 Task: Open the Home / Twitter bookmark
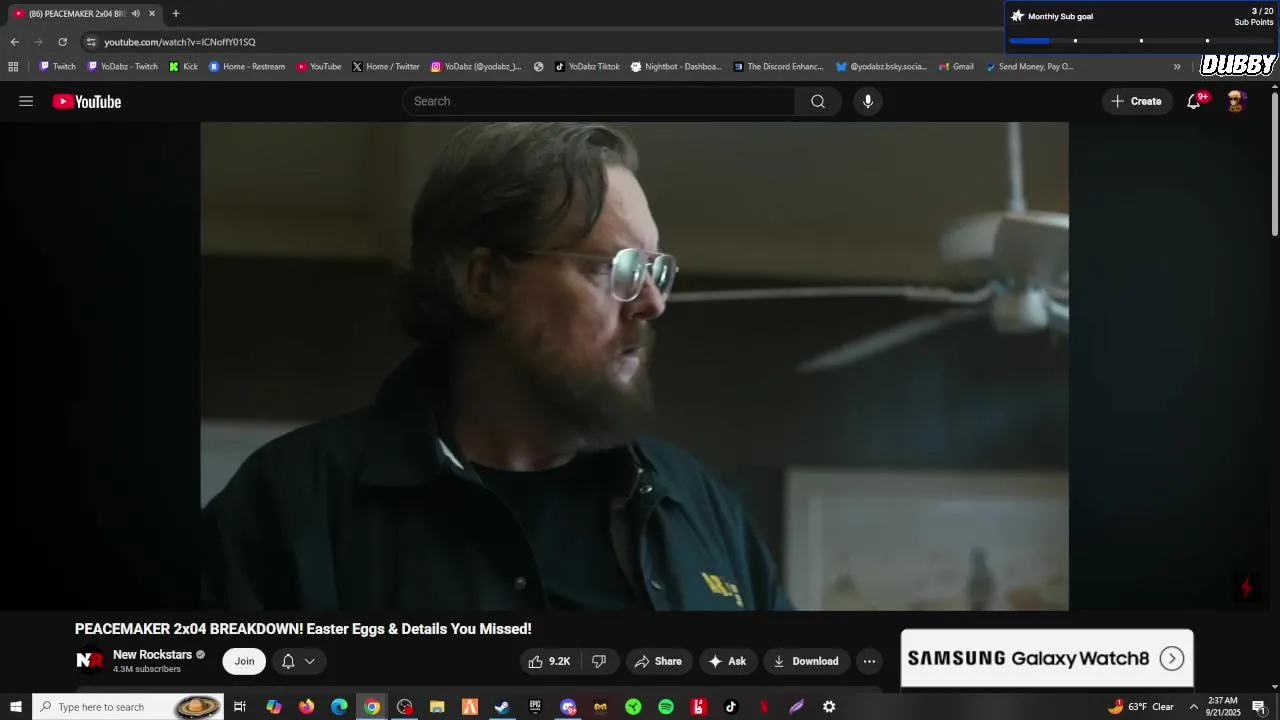385,67
